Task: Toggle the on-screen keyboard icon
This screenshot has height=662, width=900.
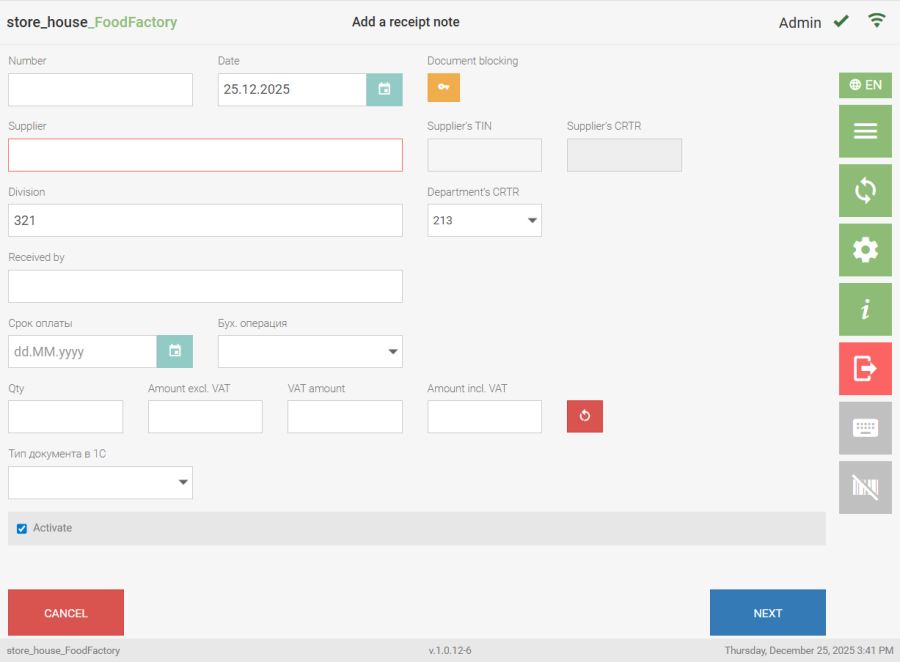Action: [865, 428]
